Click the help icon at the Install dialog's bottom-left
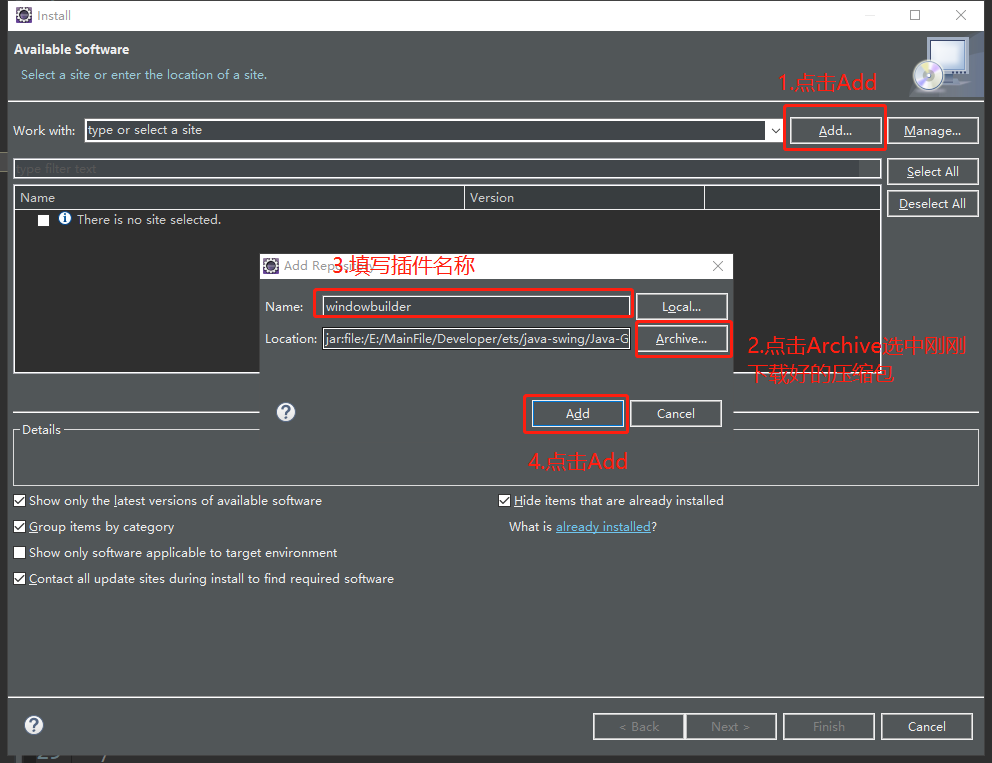 point(34,725)
